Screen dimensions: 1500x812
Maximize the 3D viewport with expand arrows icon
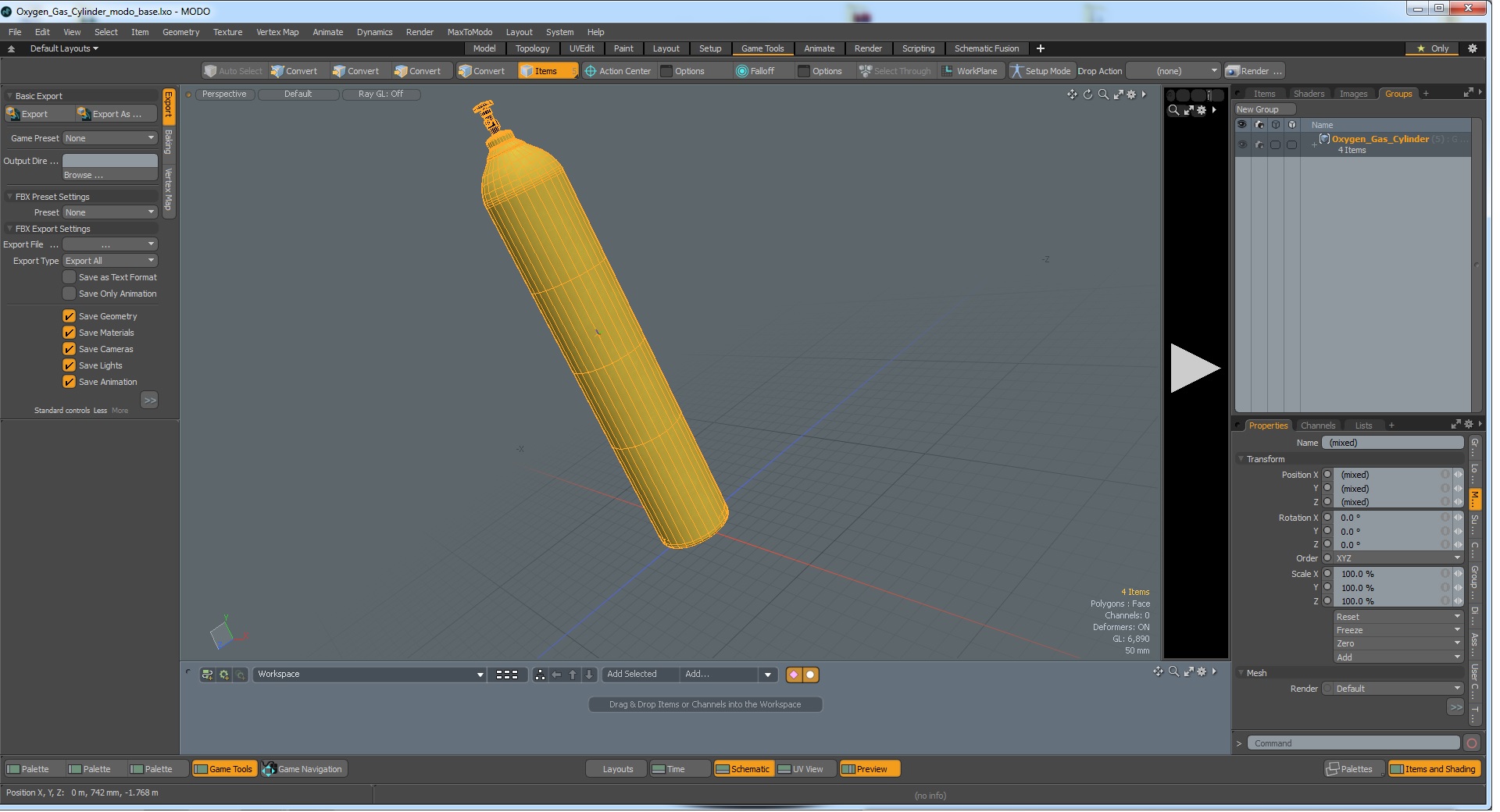[x=1118, y=94]
